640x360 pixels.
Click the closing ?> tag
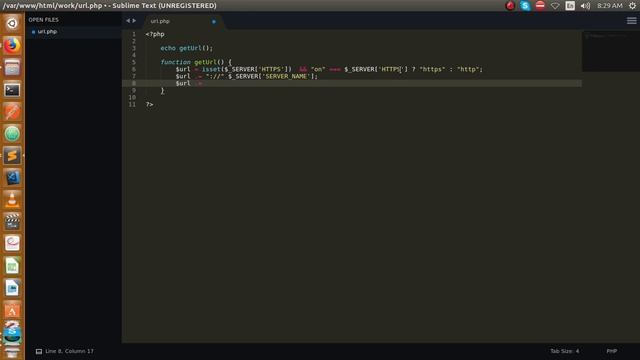pos(149,104)
